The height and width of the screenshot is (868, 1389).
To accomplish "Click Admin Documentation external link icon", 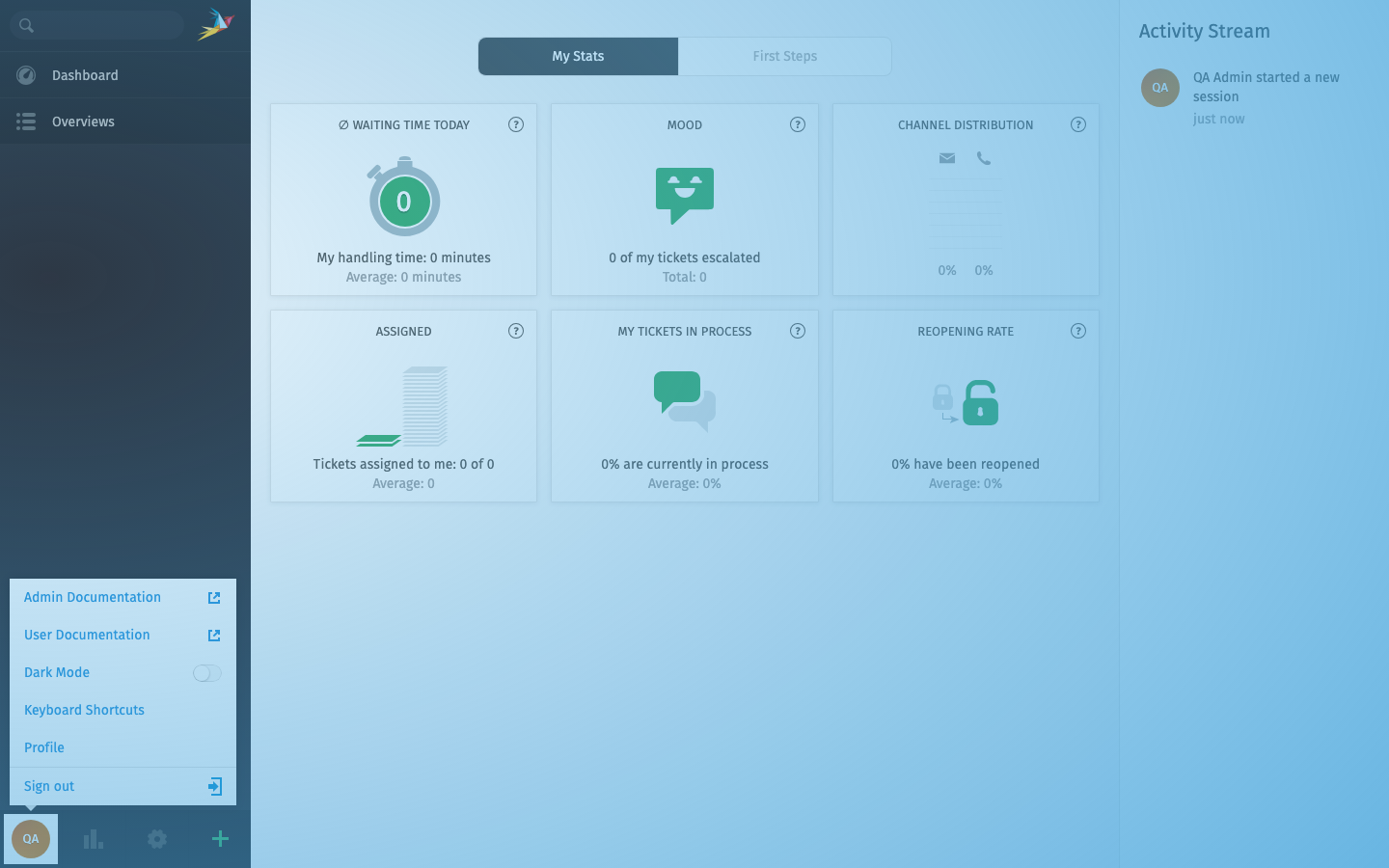I will point(214,598).
